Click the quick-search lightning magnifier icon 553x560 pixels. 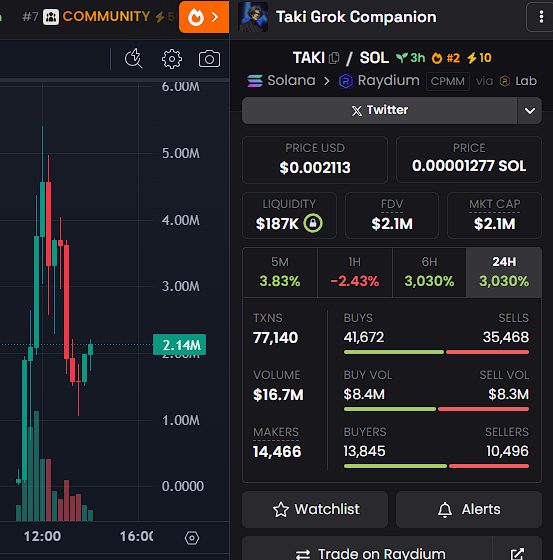tap(134, 59)
